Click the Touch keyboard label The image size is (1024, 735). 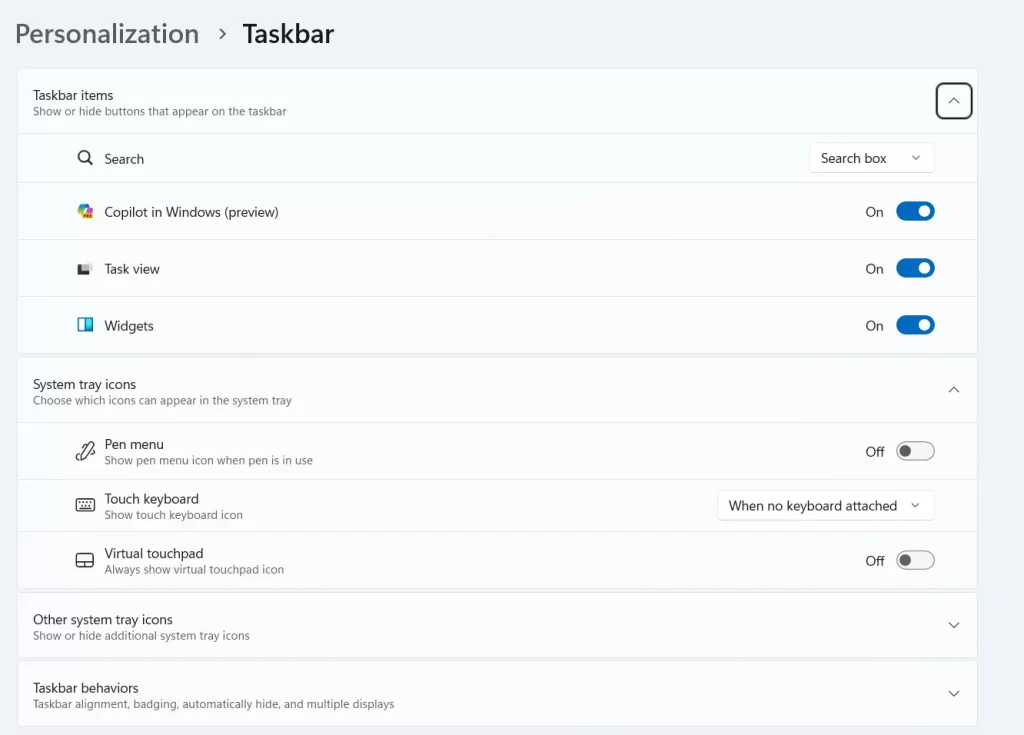click(152, 499)
